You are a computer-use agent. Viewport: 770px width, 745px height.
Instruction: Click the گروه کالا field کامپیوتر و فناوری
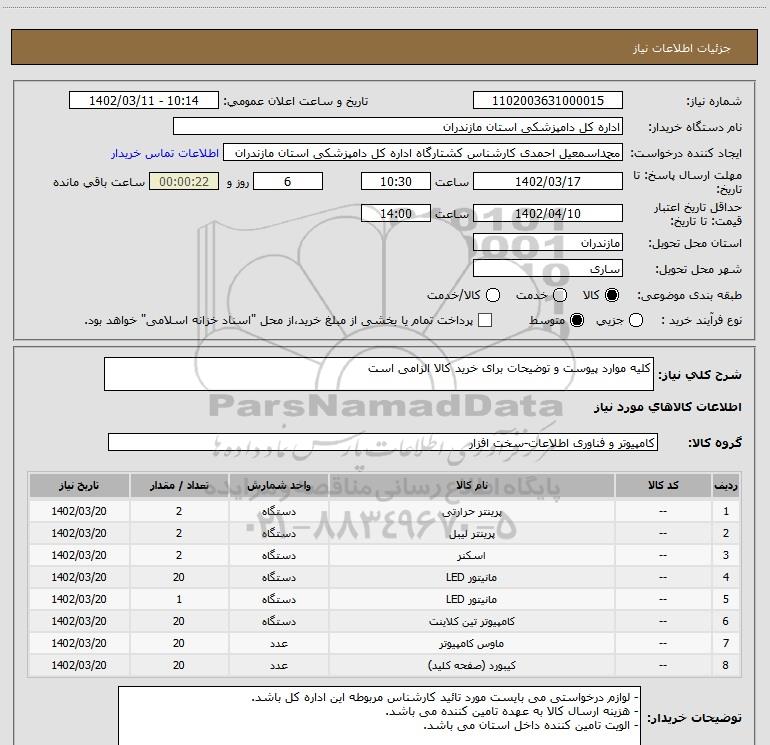click(x=383, y=442)
